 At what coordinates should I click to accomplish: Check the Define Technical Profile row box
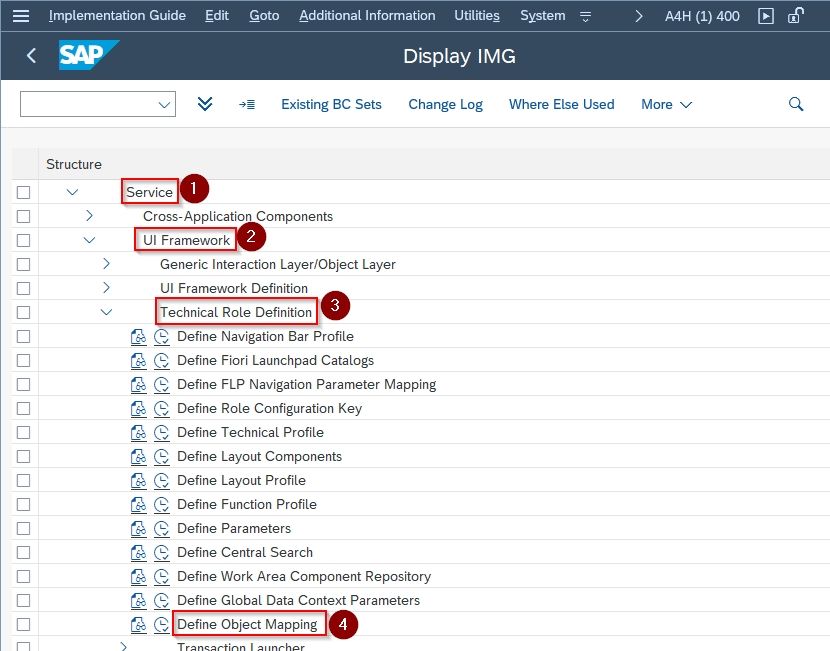[23, 432]
